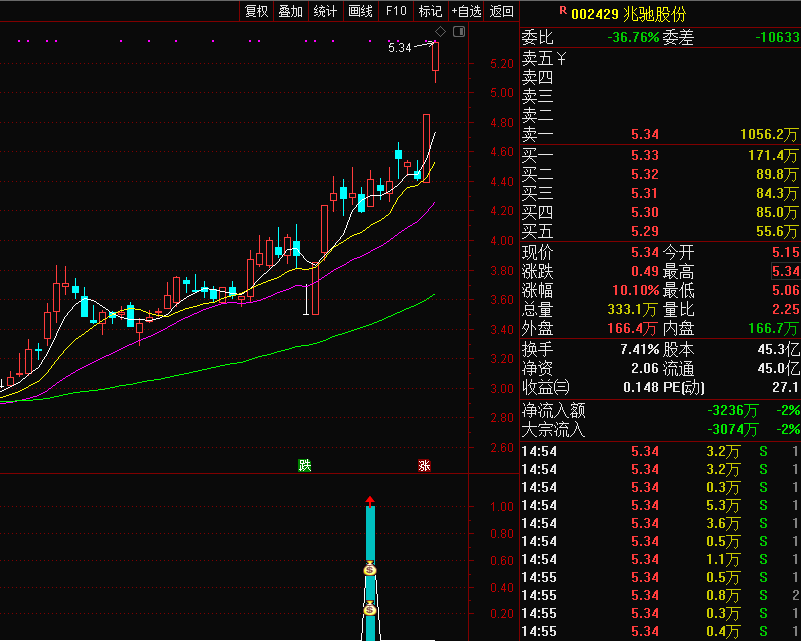Select the green 跌 marker on the chart
The image size is (801, 641).
[304, 465]
